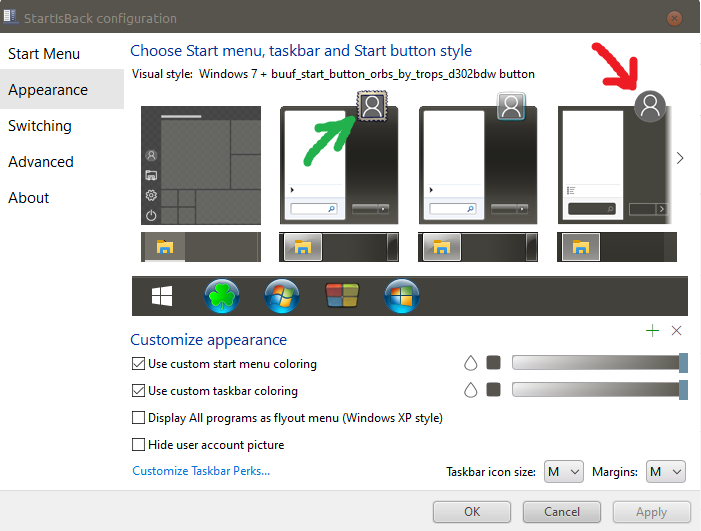Click start menu color swatch square
The width and height of the screenshot is (701, 531).
coord(494,362)
